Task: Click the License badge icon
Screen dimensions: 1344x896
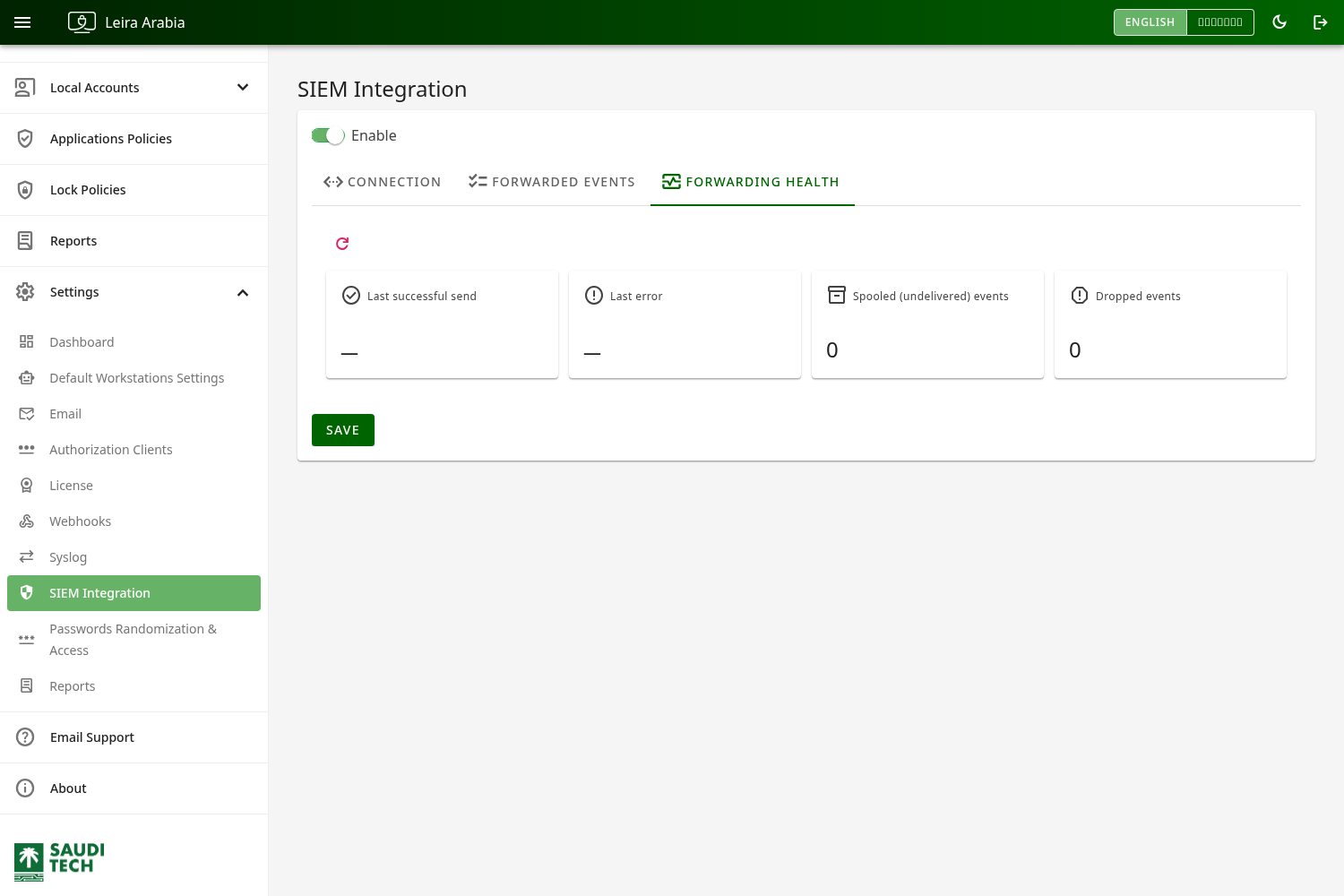Action: (27, 486)
